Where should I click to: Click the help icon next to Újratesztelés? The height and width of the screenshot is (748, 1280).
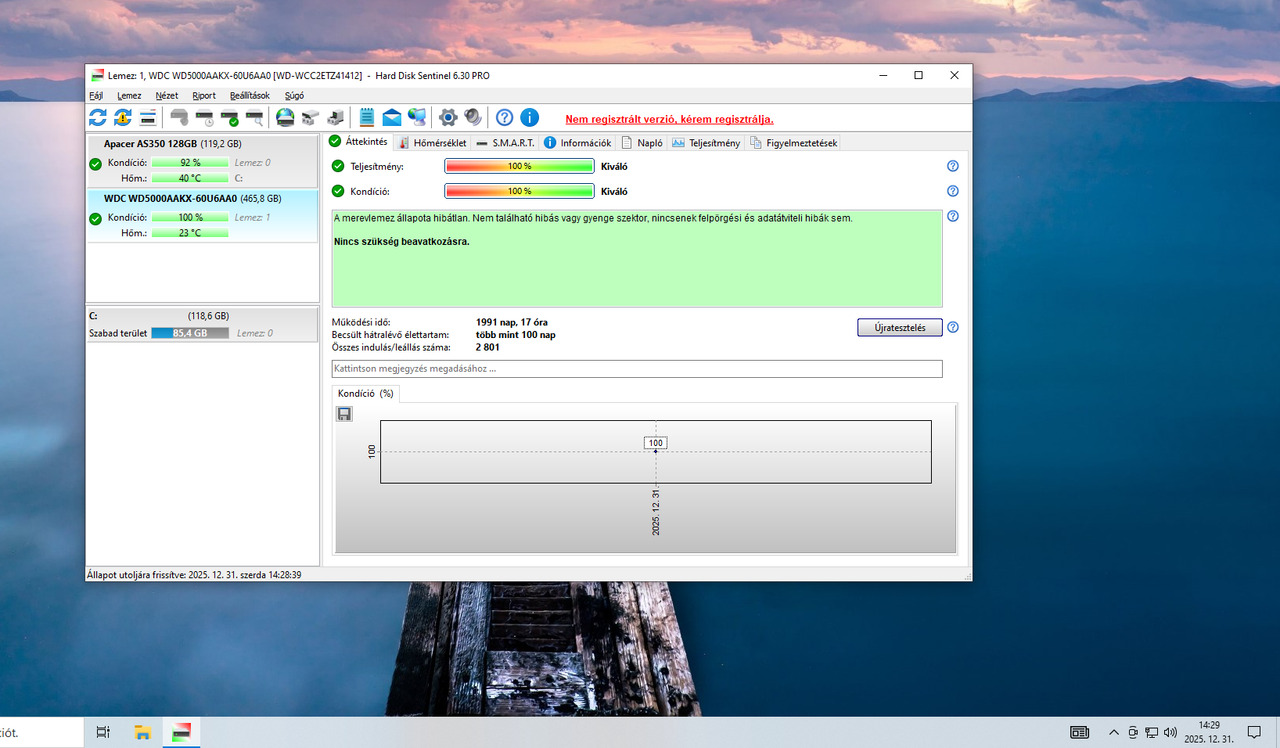[x=953, y=327]
